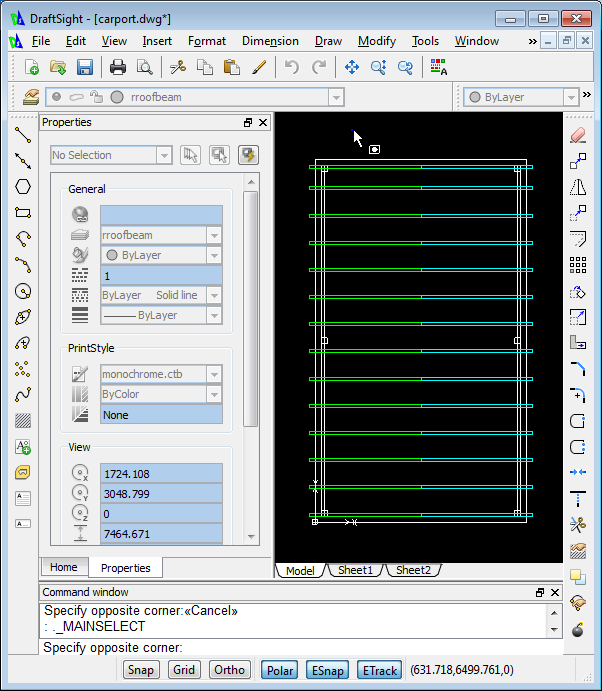Select the Hatch tool icon
The height and width of the screenshot is (691, 602).
point(23,421)
